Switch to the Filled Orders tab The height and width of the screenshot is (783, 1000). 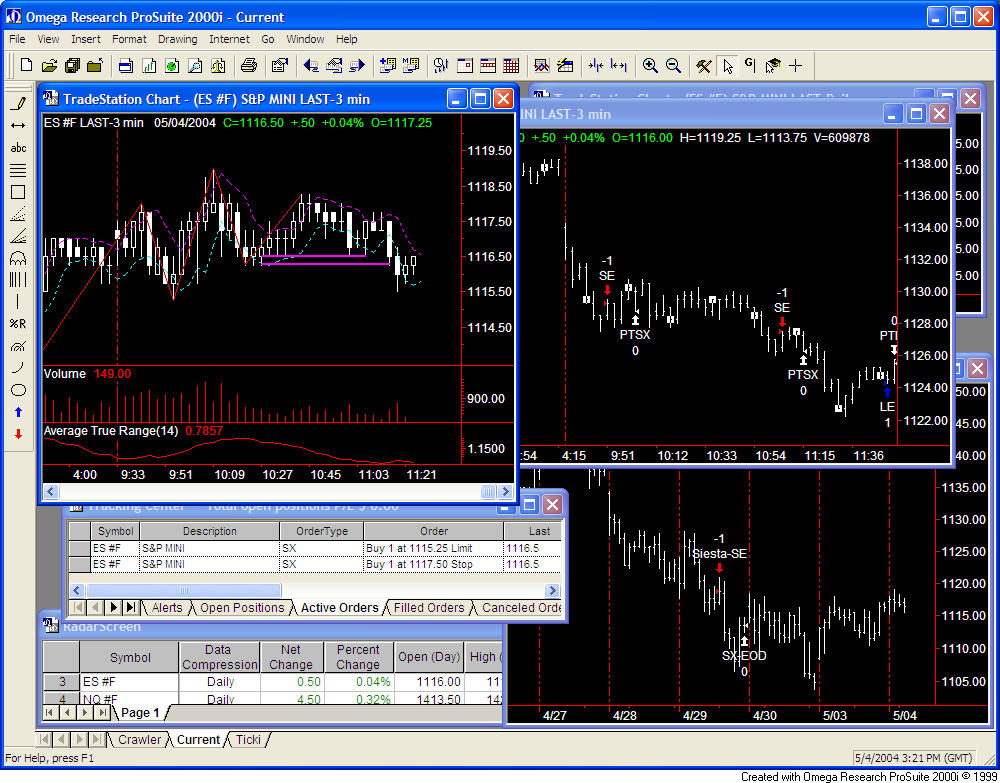pyautogui.click(x=429, y=608)
